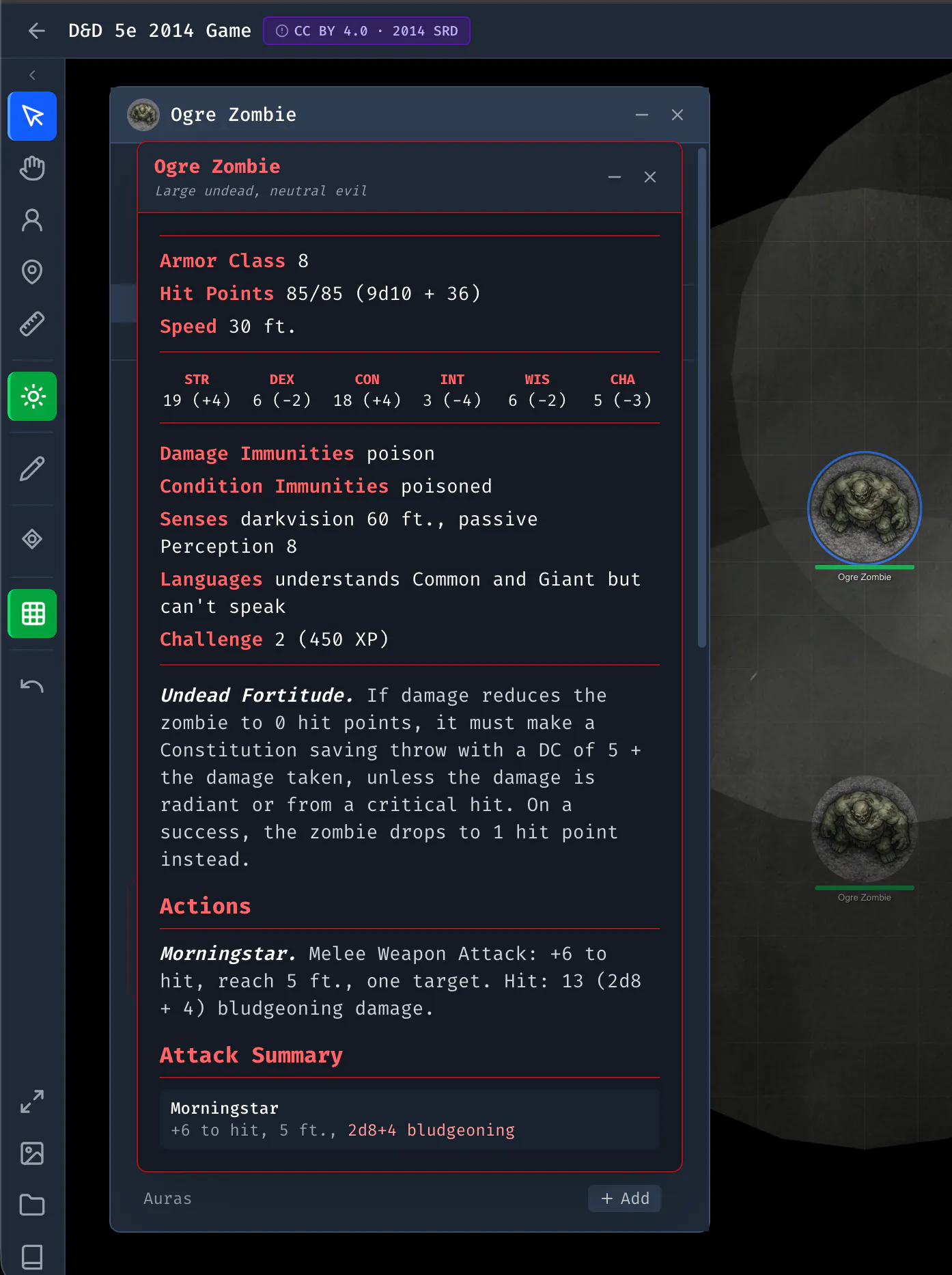Click the Ogre Zombie portrait in the window header

tap(143, 115)
